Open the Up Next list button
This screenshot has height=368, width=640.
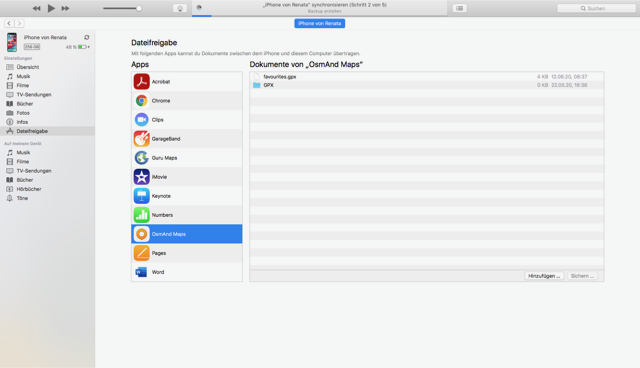coord(460,8)
